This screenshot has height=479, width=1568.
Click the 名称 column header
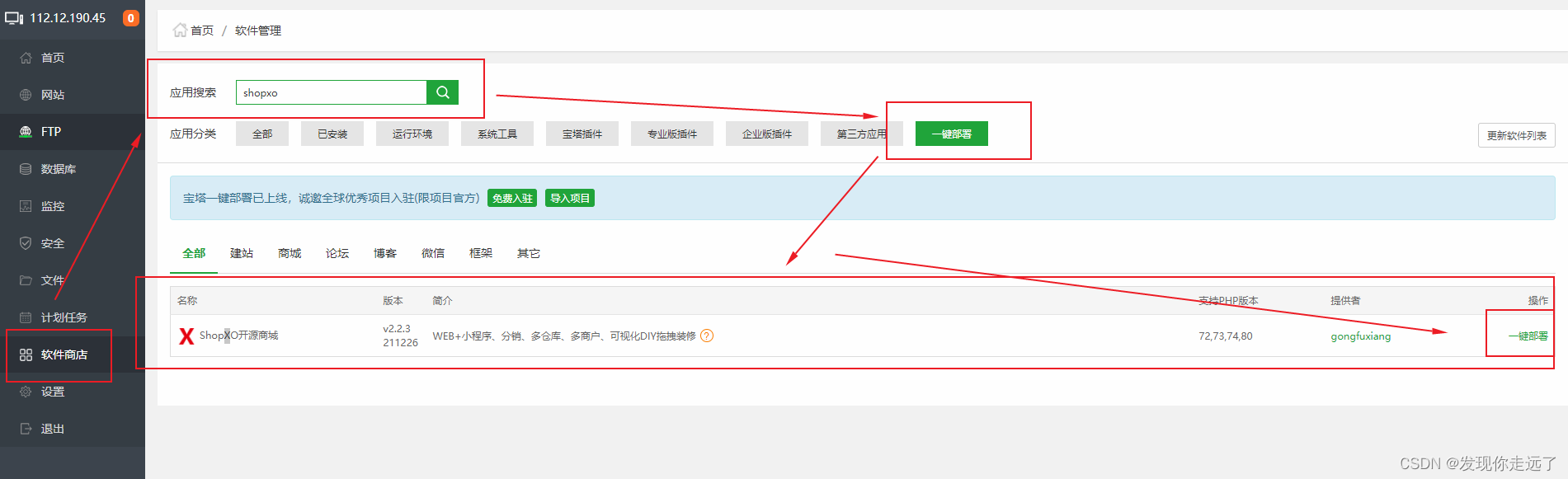point(187,300)
